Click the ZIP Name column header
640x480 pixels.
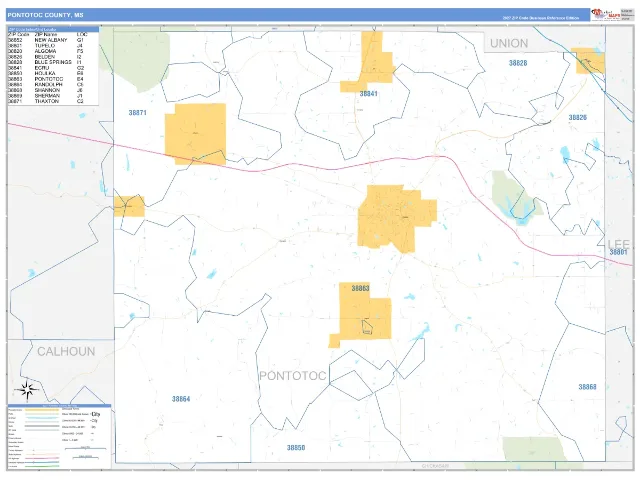pyautogui.click(x=44, y=35)
